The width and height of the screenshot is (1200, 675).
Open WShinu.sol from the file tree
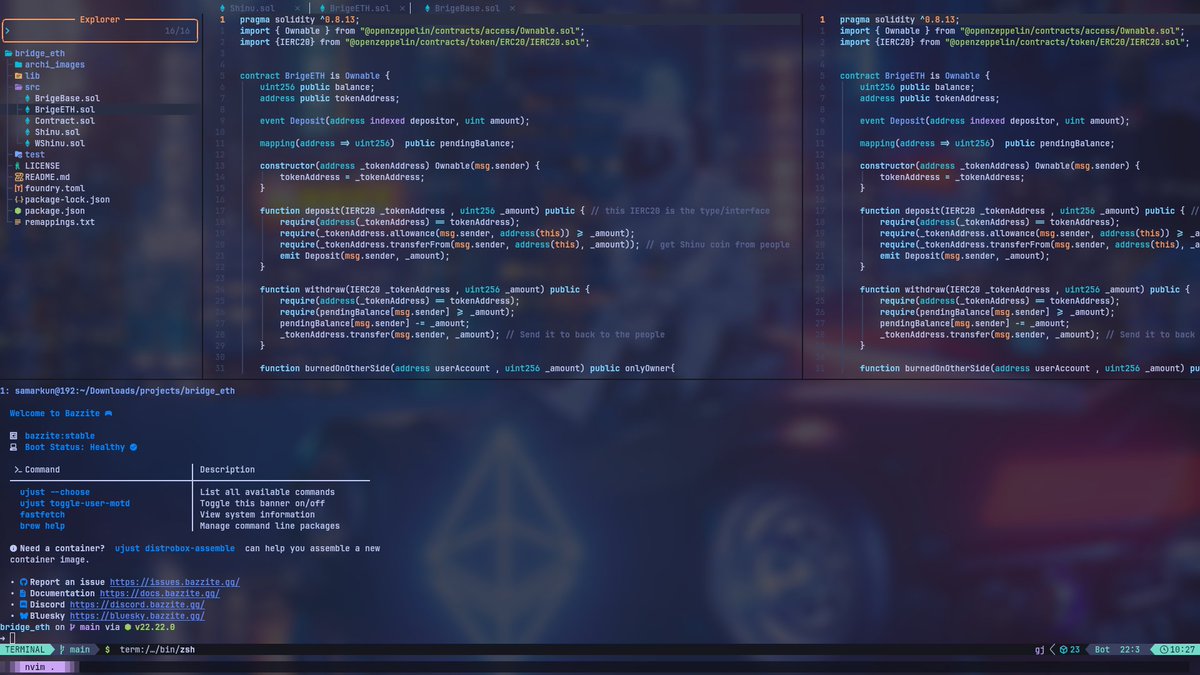point(59,143)
